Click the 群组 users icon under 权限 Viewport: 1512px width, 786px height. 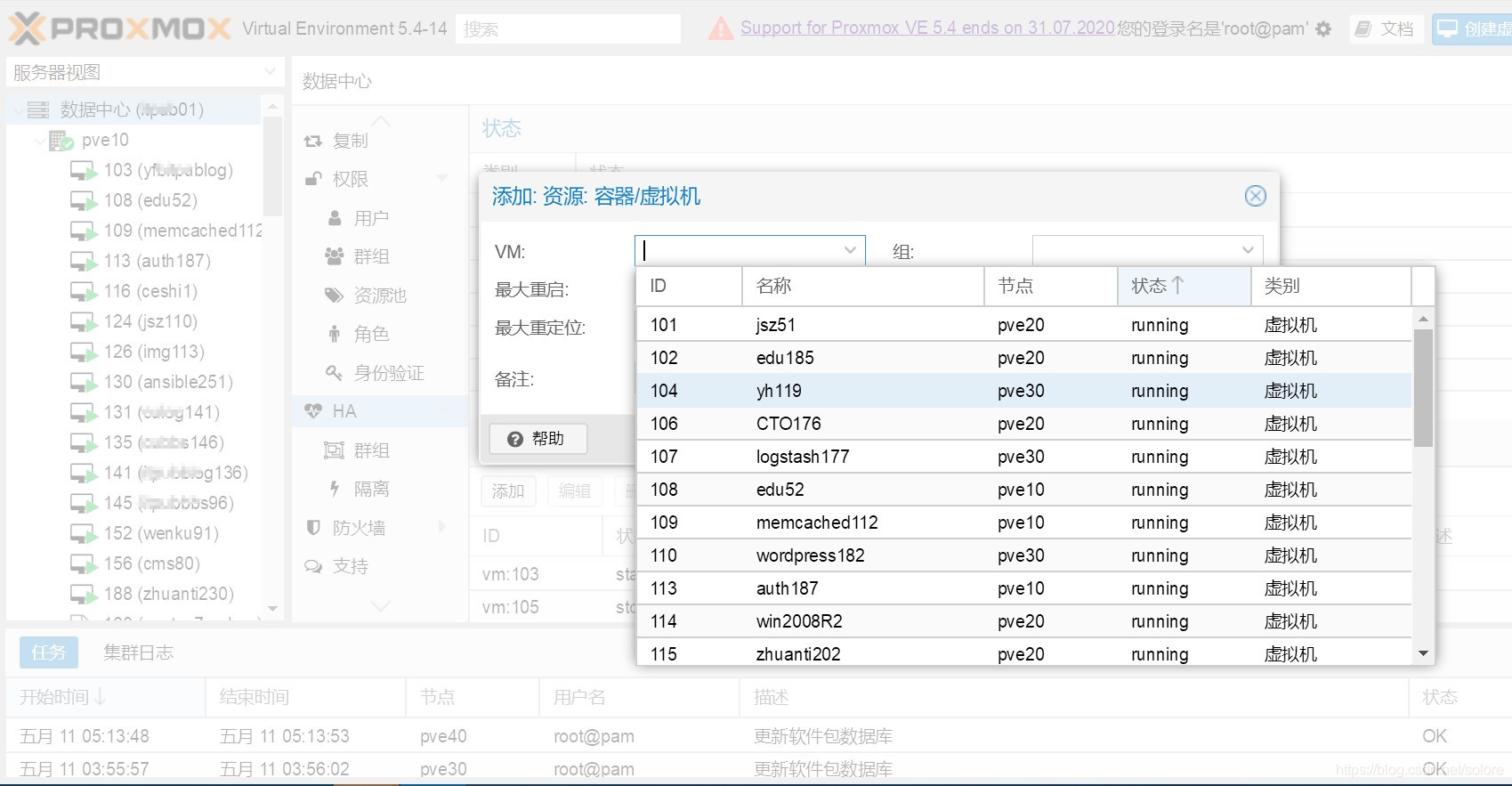tap(335, 256)
